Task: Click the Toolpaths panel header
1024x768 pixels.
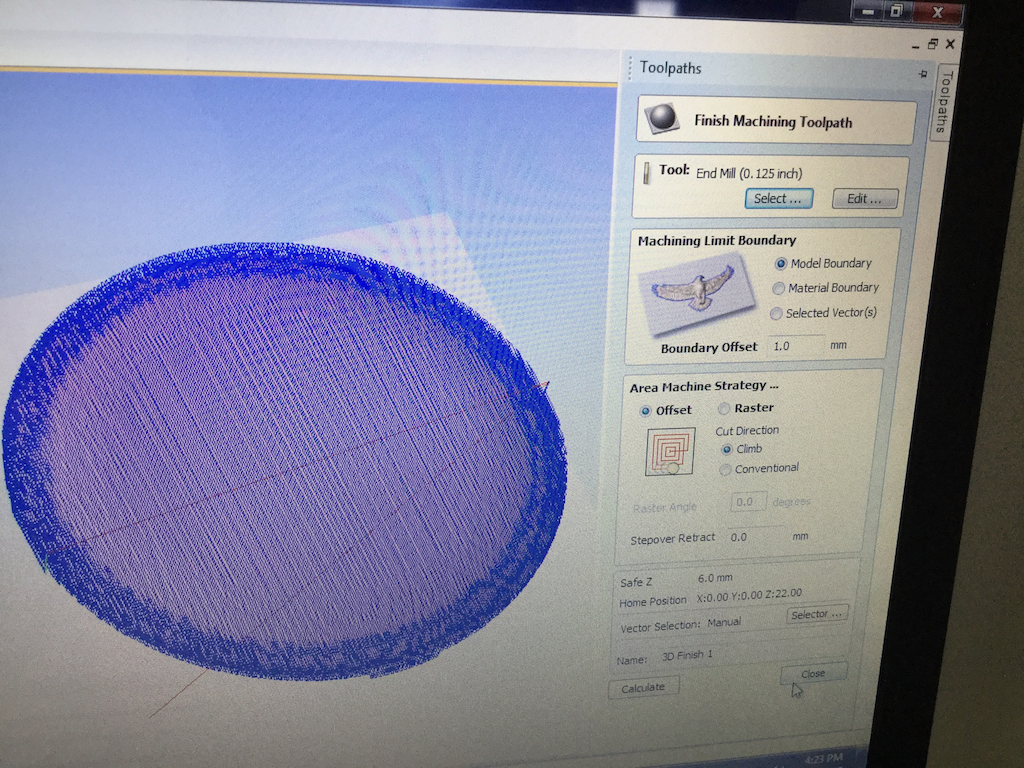Action: point(671,68)
